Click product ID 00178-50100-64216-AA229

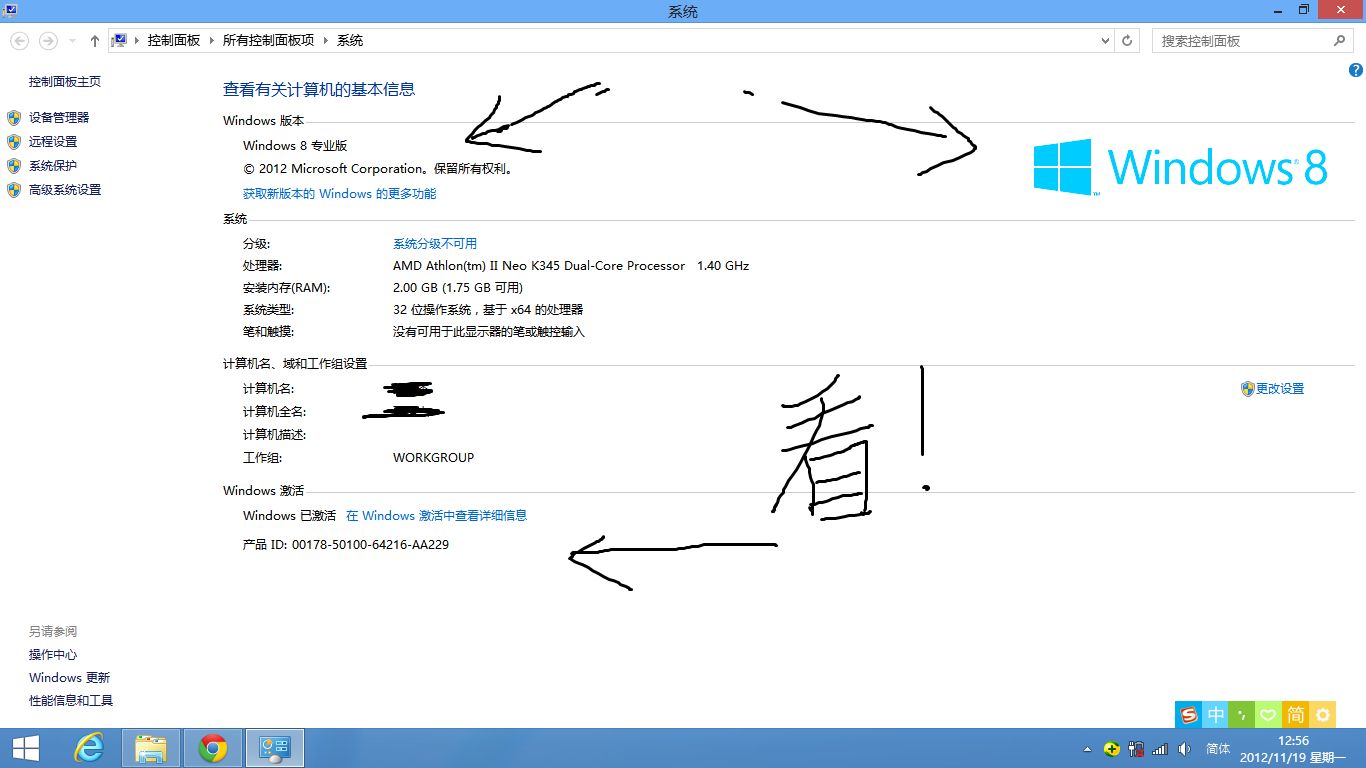point(370,545)
